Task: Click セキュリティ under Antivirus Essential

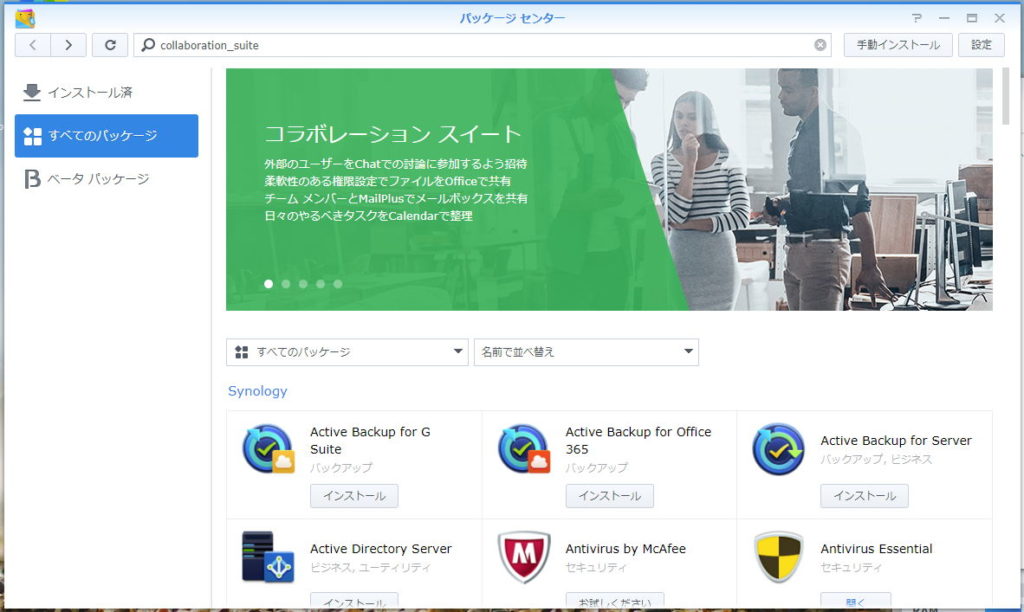Action: pos(851,568)
